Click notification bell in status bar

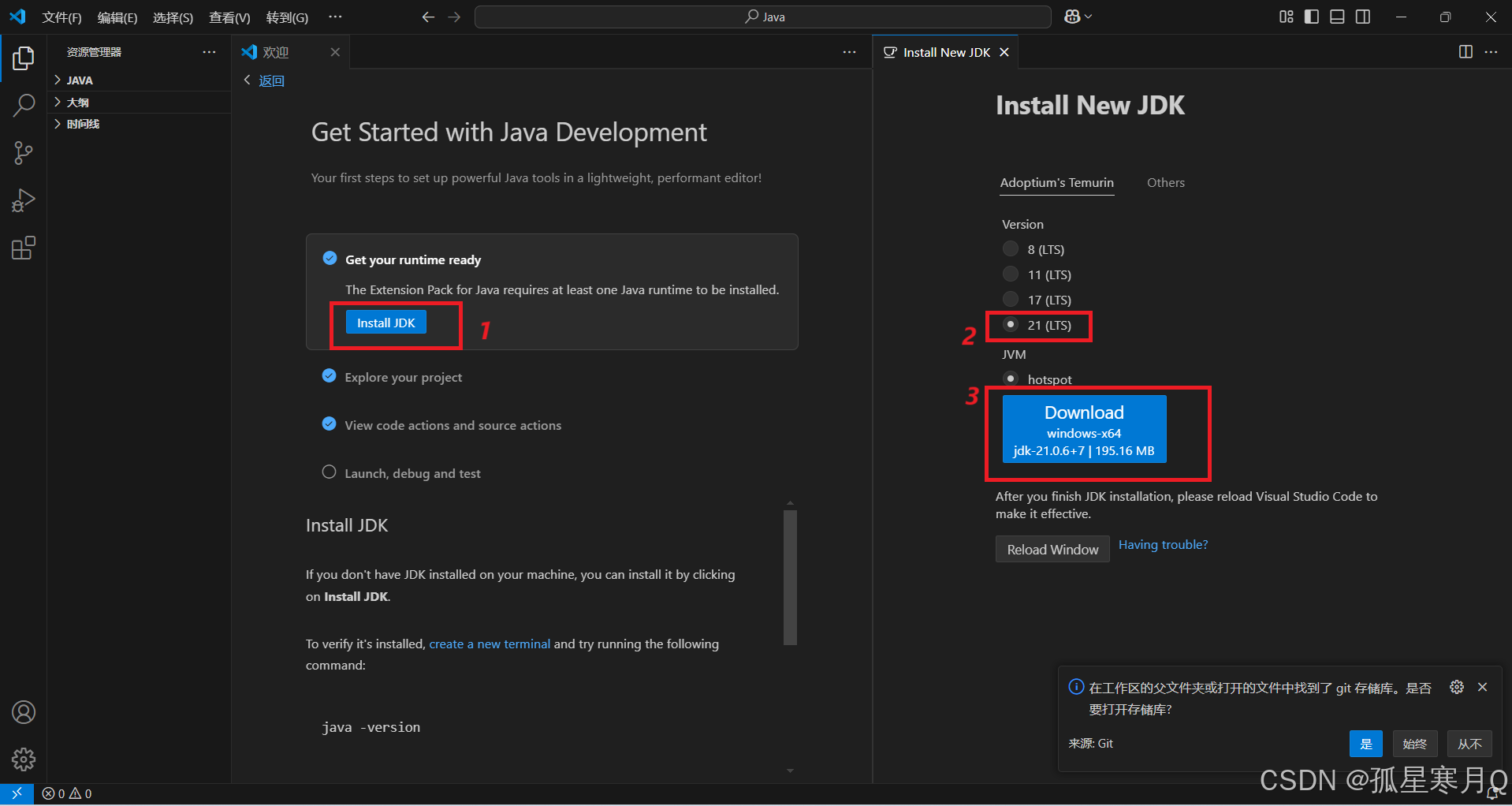(x=1492, y=793)
